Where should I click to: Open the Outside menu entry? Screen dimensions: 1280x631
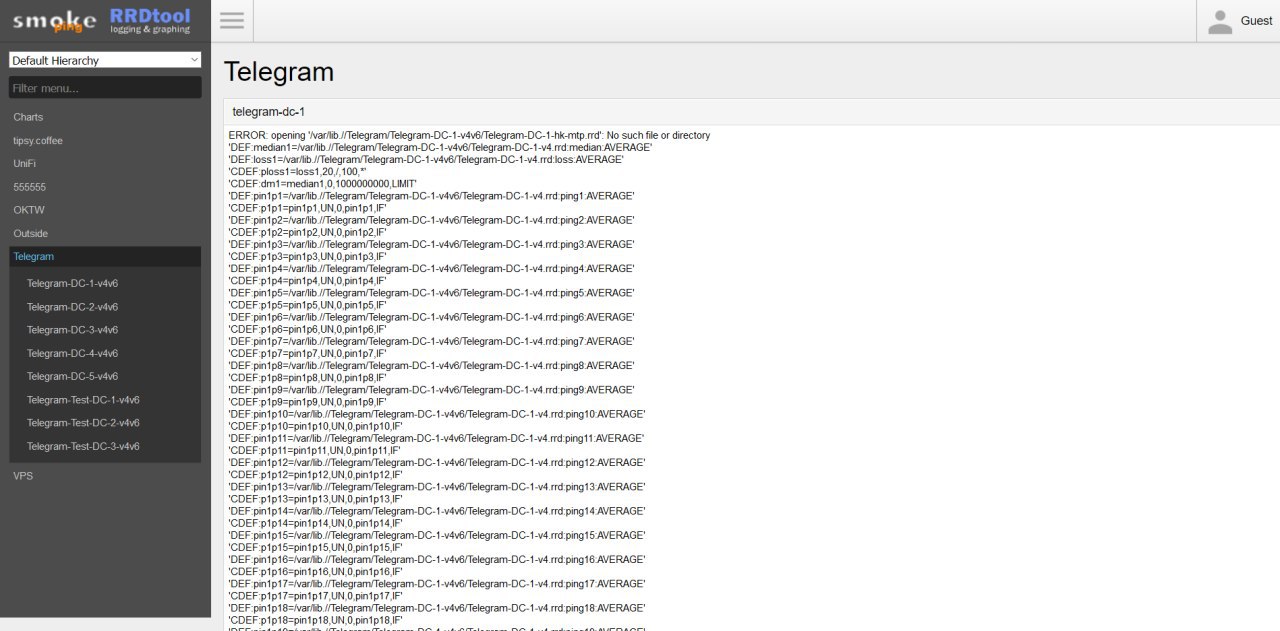coord(30,233)
